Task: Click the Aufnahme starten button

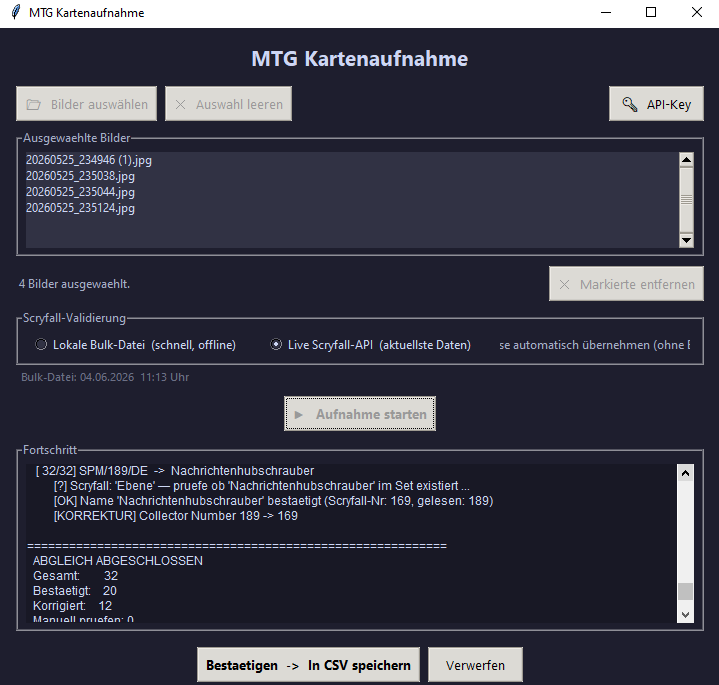Action: tap(360, 414)
